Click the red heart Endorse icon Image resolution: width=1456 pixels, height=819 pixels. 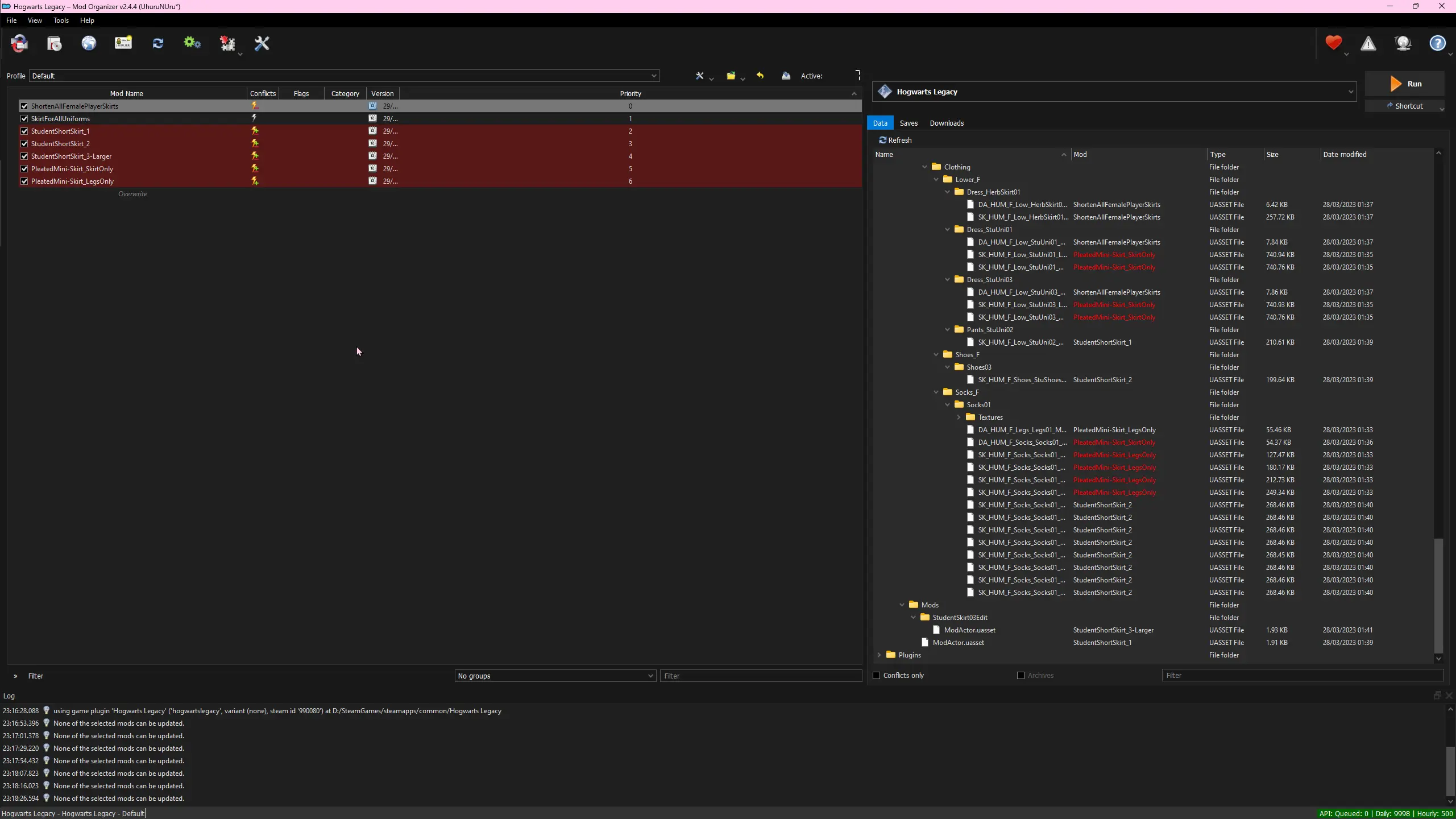click(1334, 43)
